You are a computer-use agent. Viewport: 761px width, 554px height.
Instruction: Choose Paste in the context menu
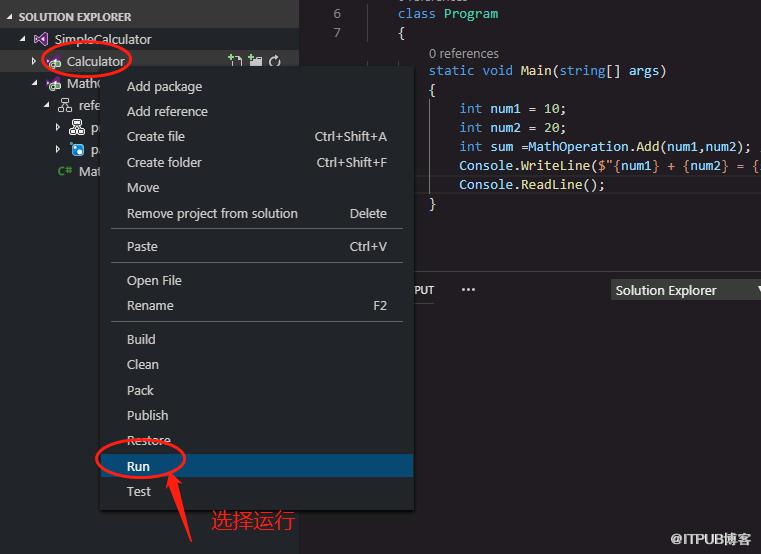tap(257, 247)
